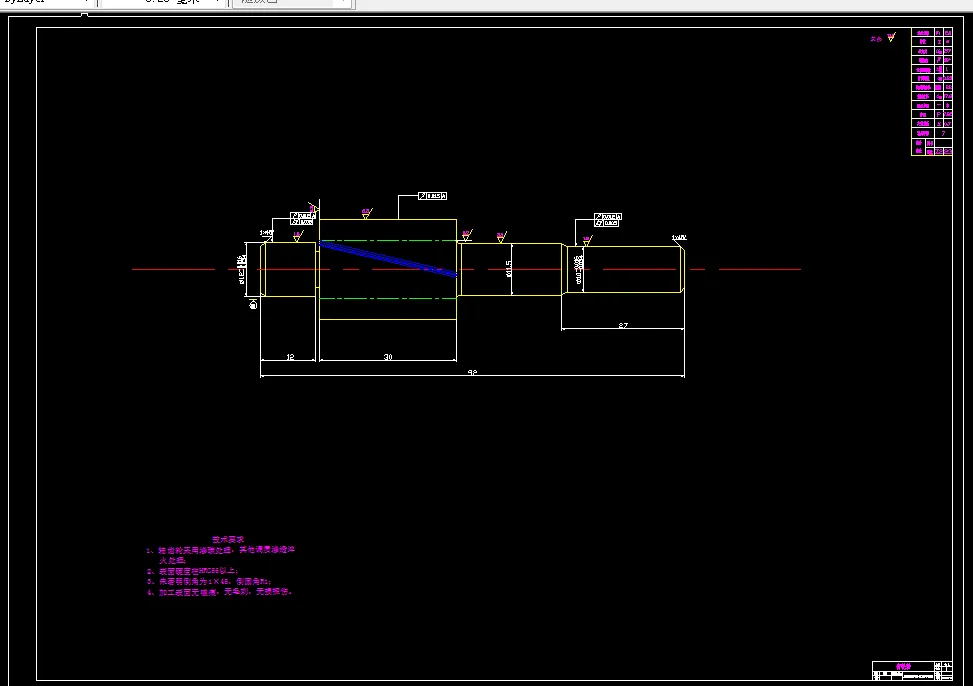Viewport: 973px width, 686px height.
Task: Select the left-end 1x45° chamfer note
Action: point(266,233)
